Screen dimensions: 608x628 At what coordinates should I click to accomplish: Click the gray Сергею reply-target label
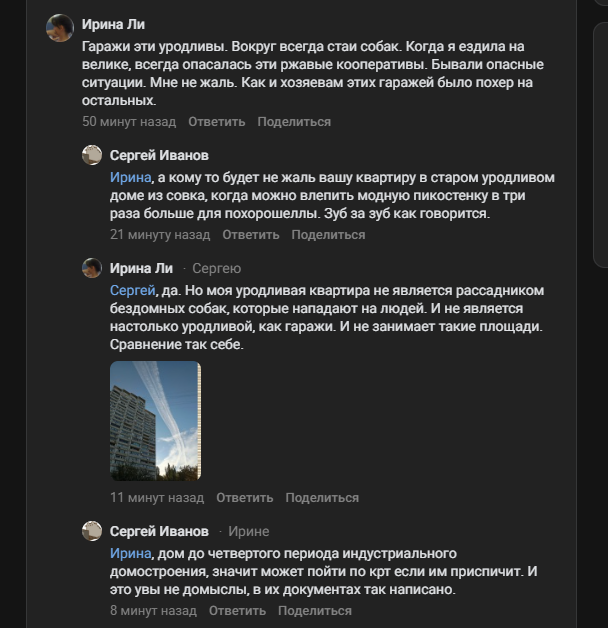[217, 268]
